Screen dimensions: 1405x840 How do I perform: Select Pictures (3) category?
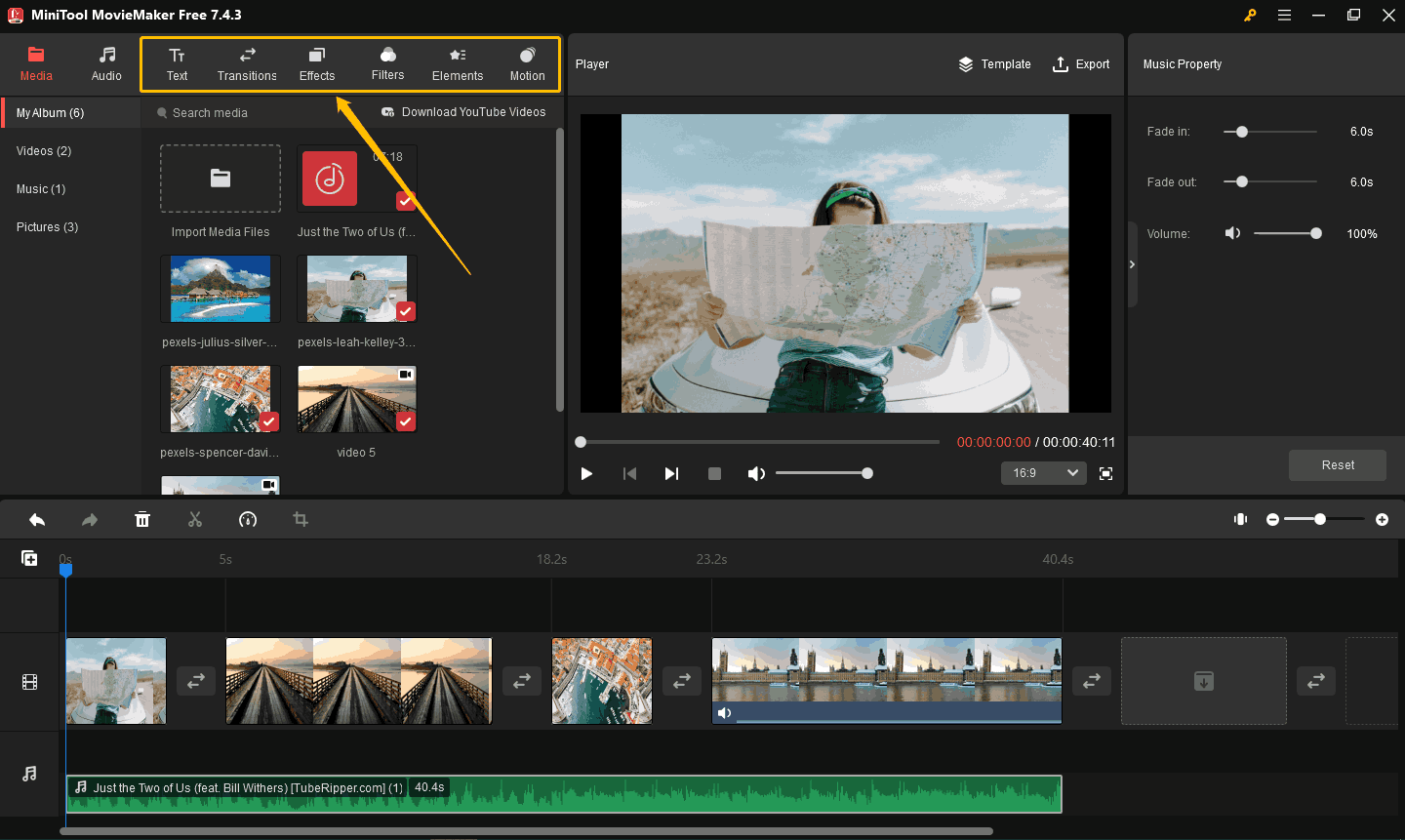[x=47, y=227]
